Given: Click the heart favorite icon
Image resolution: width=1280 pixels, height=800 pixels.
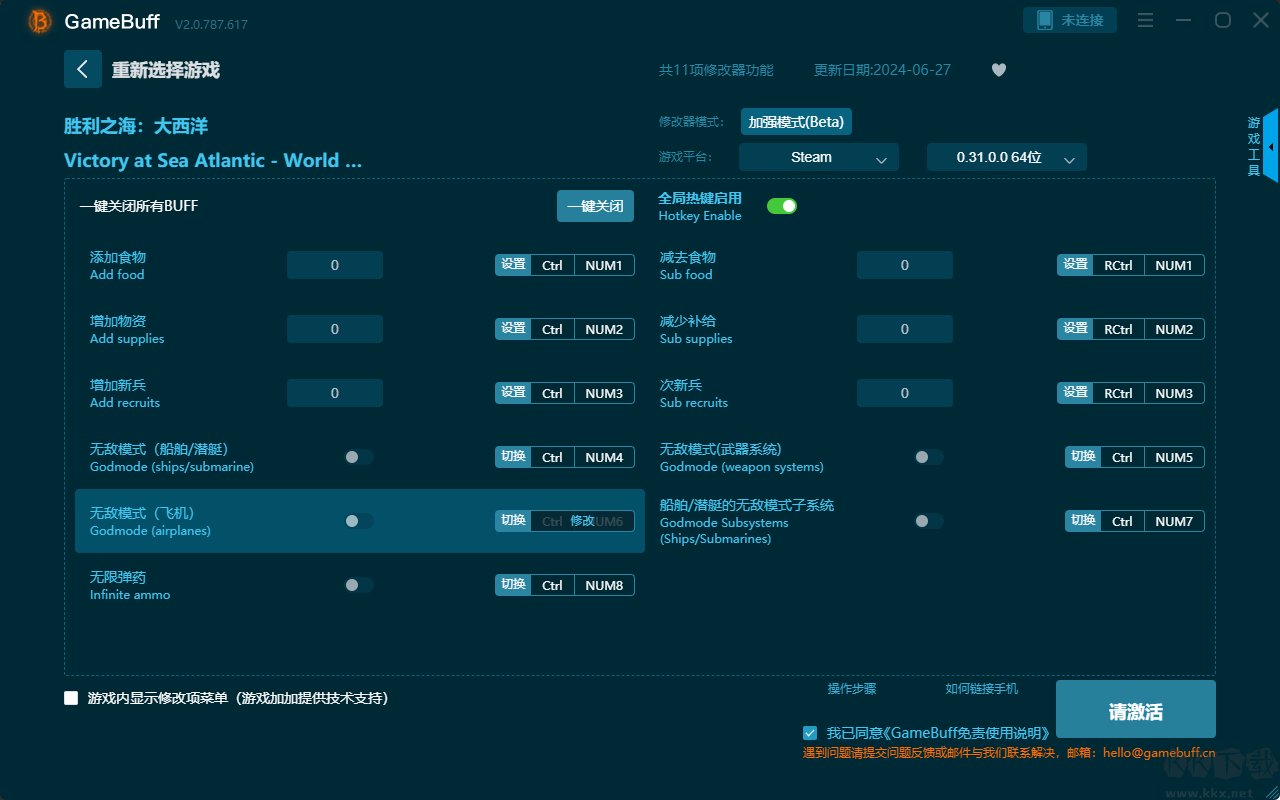Looking at the screenshot, I should 998,70.
